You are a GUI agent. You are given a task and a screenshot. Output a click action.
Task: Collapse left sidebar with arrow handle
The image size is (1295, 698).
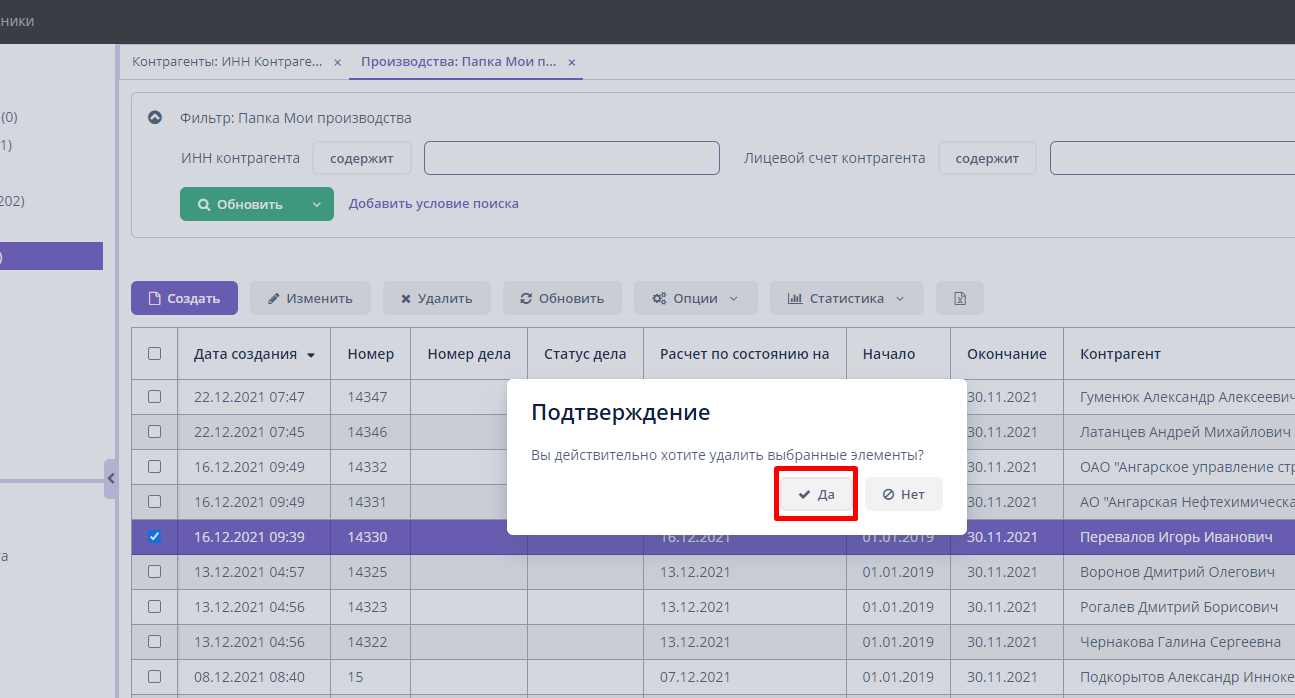[x=110, y=478]
